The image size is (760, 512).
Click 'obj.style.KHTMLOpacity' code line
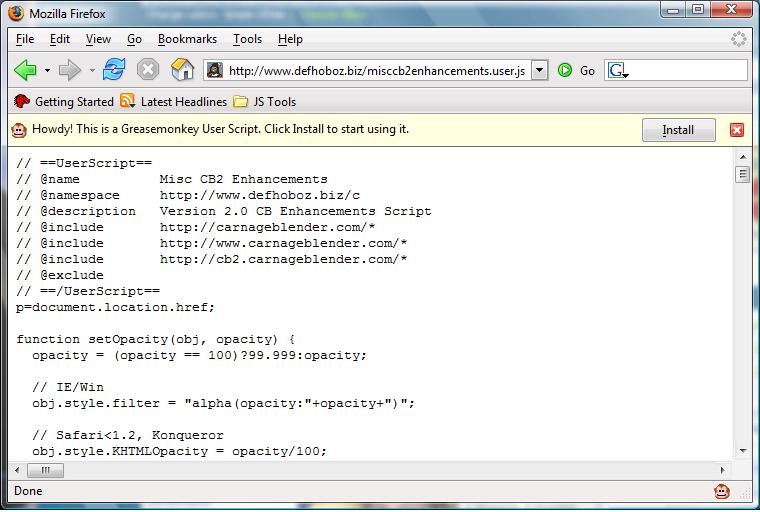tap(179, 451)
